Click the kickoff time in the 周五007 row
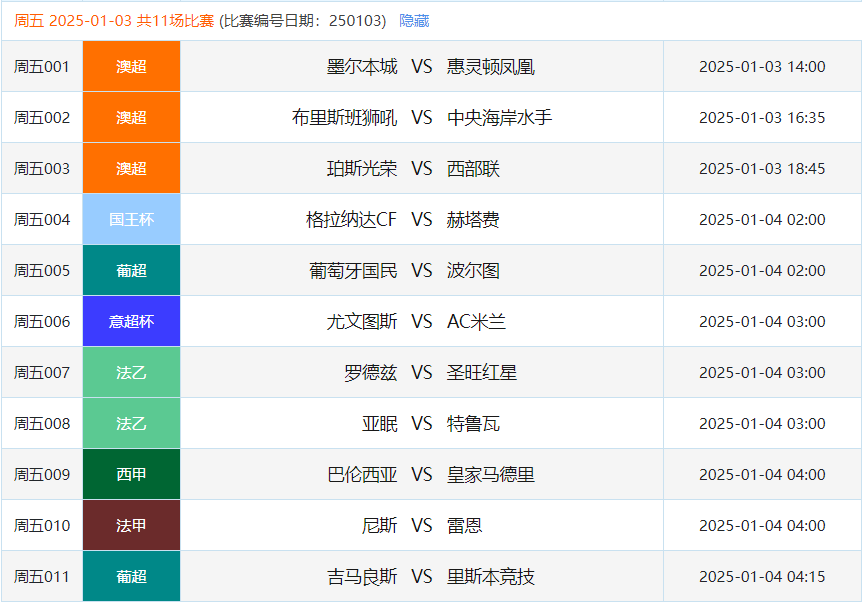This screenshot has width=862, height=602. coord(762,373)
